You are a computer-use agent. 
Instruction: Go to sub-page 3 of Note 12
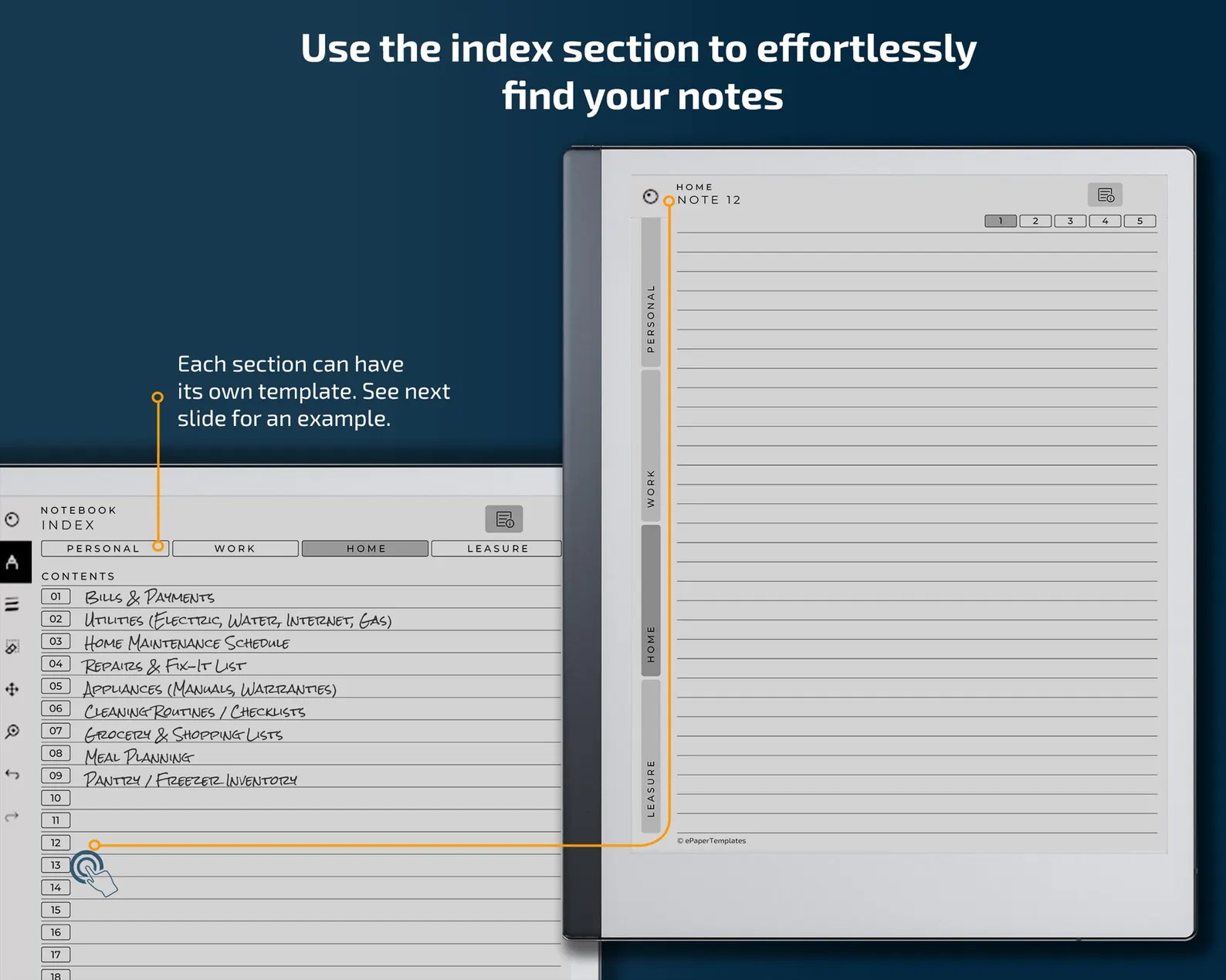tap(1070, 221)
